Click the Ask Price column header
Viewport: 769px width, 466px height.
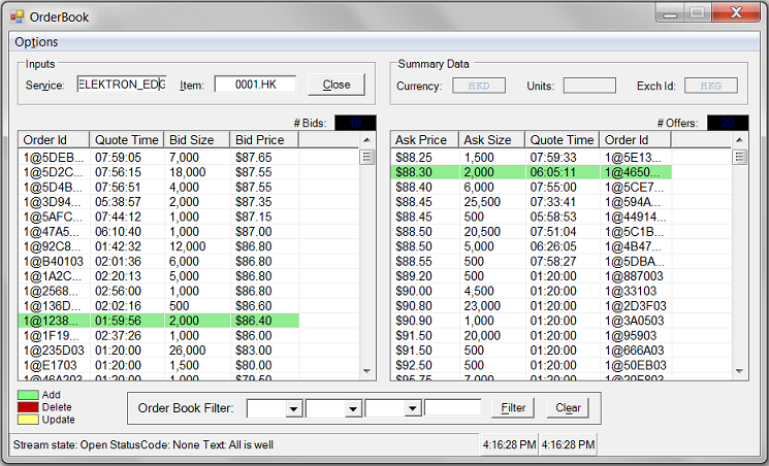pos(425,140)
